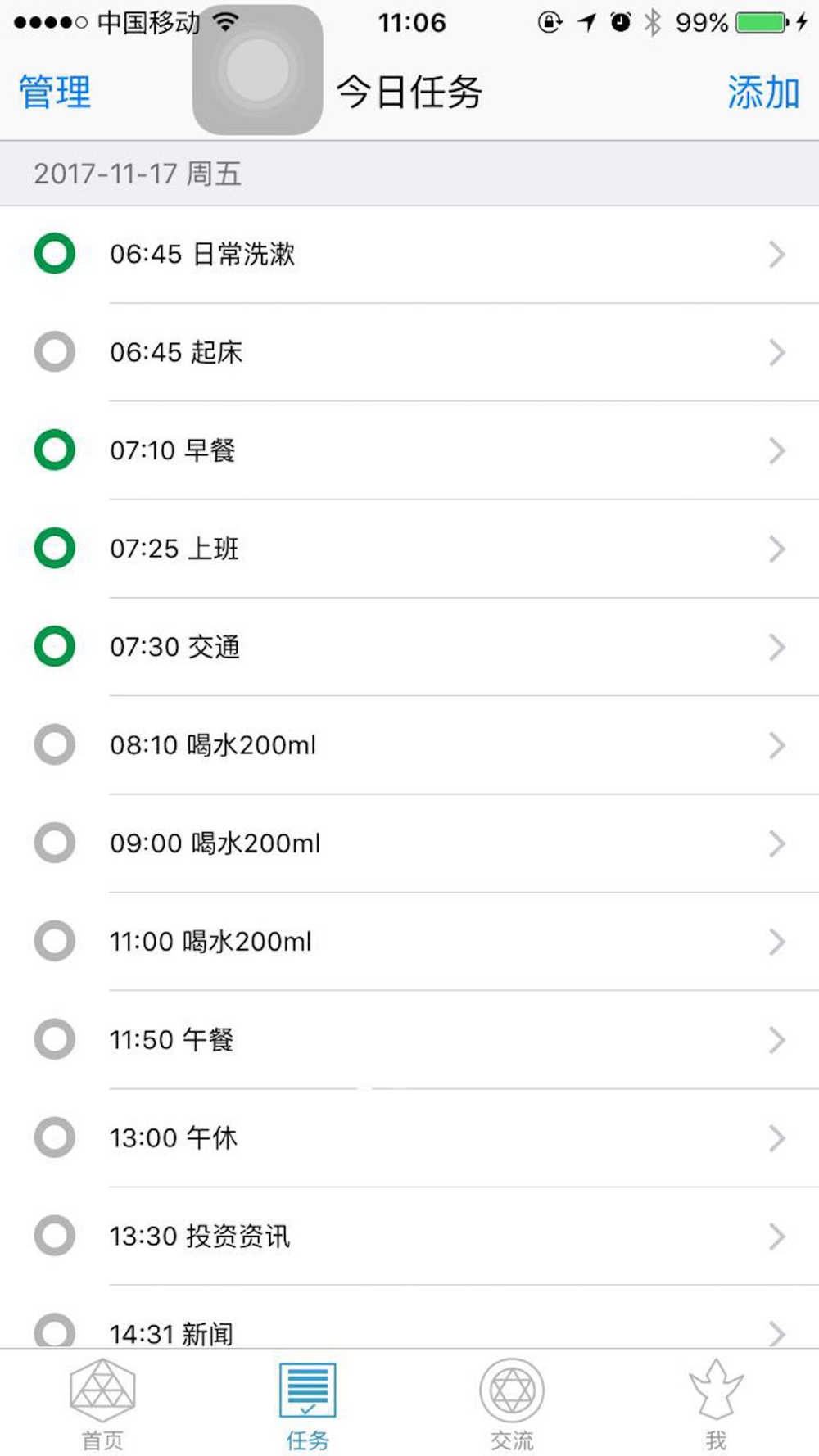The height and width of the screenshot is (1456, 819).
Task: Tap the AssistiveTouch floating button
Action: 257,70
